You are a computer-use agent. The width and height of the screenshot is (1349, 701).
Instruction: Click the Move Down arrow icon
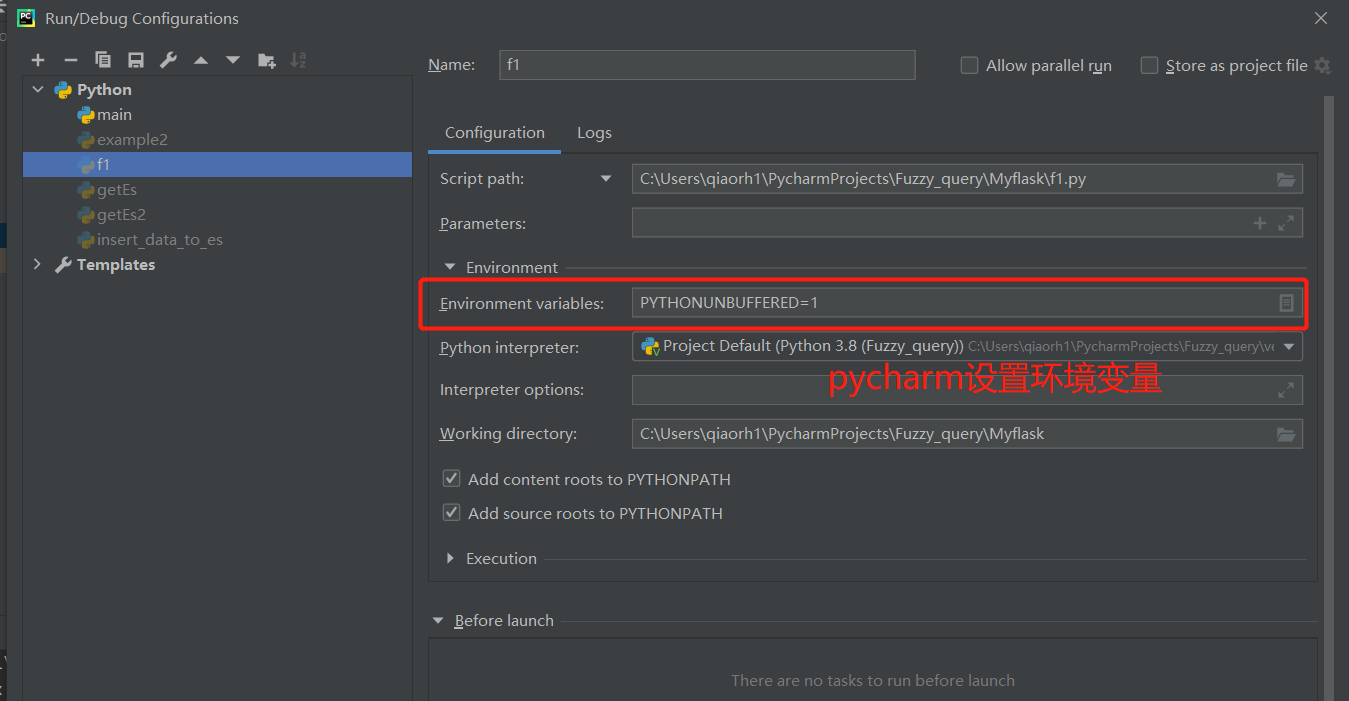tap(233, 60)
